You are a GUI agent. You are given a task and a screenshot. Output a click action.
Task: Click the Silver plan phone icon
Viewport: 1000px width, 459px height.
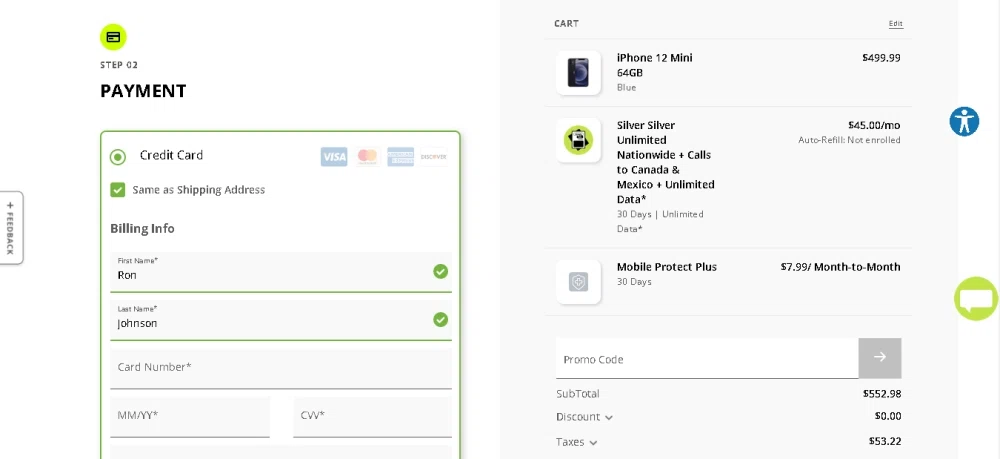[578, 140]
